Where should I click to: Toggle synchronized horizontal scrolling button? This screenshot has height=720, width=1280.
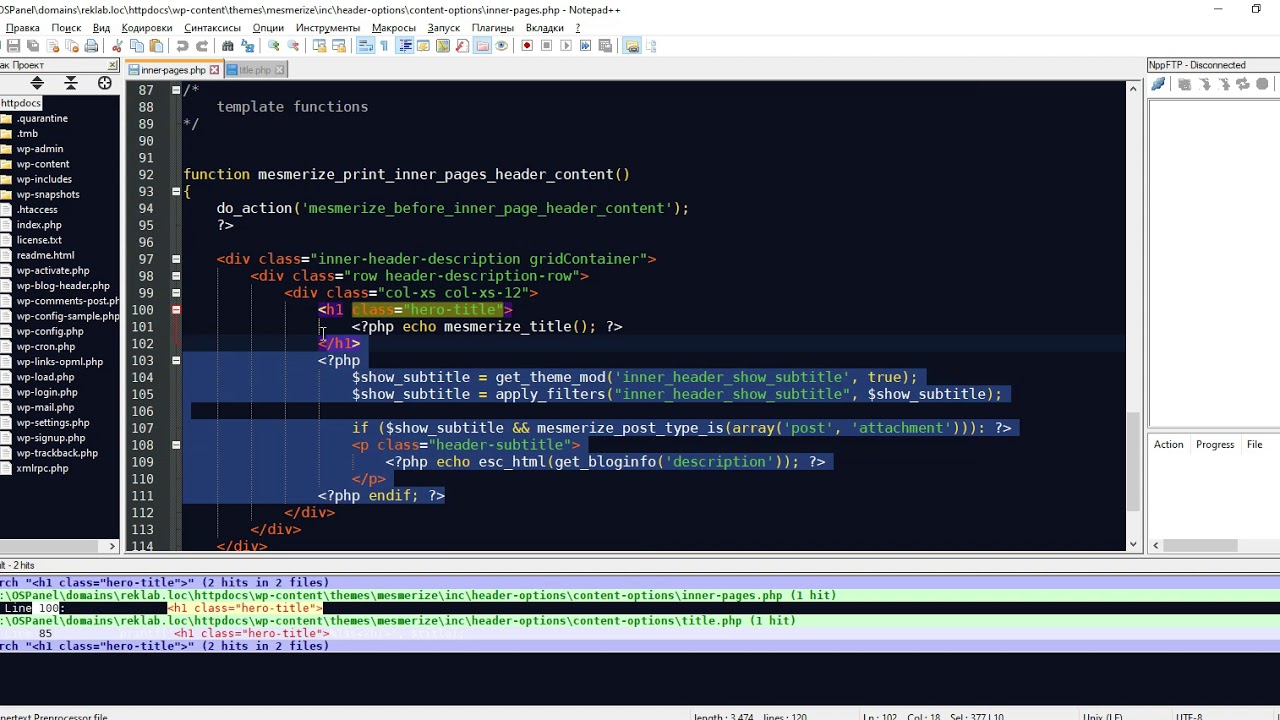(x=338, y=46)
